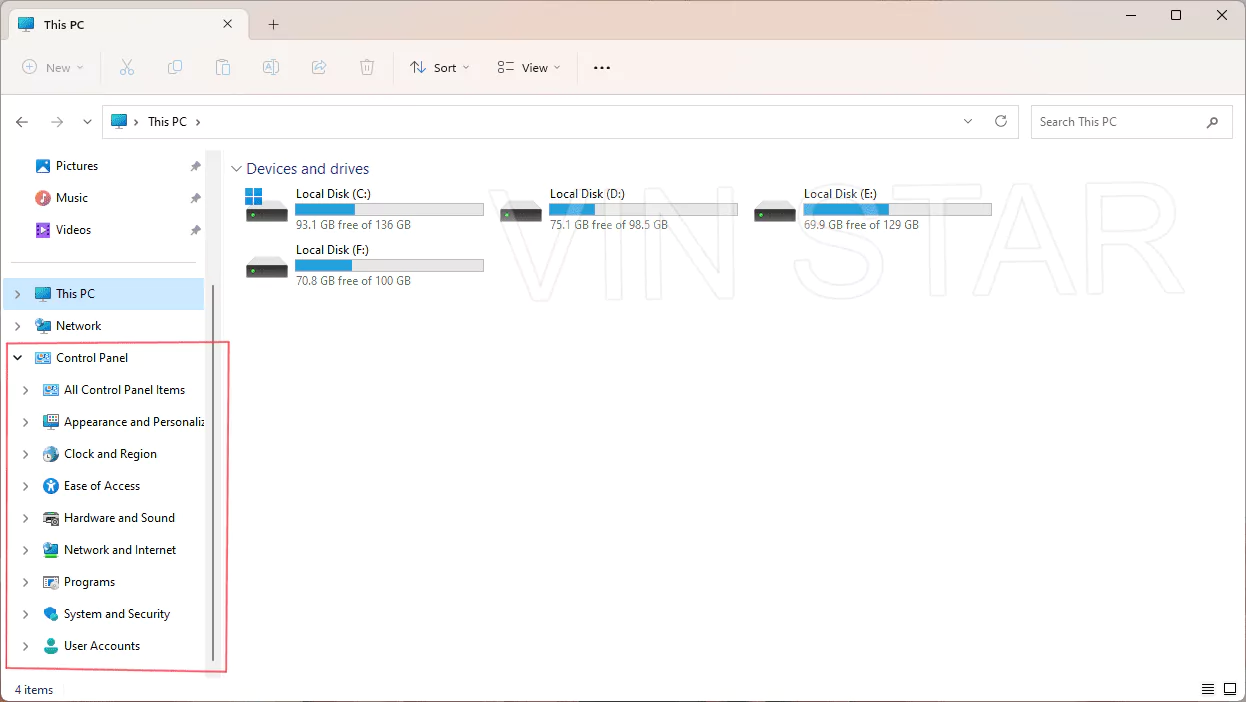The image size is (1246, 702).
Task: Collapse the Devices and drives group
Action: (x=236, y=169)
